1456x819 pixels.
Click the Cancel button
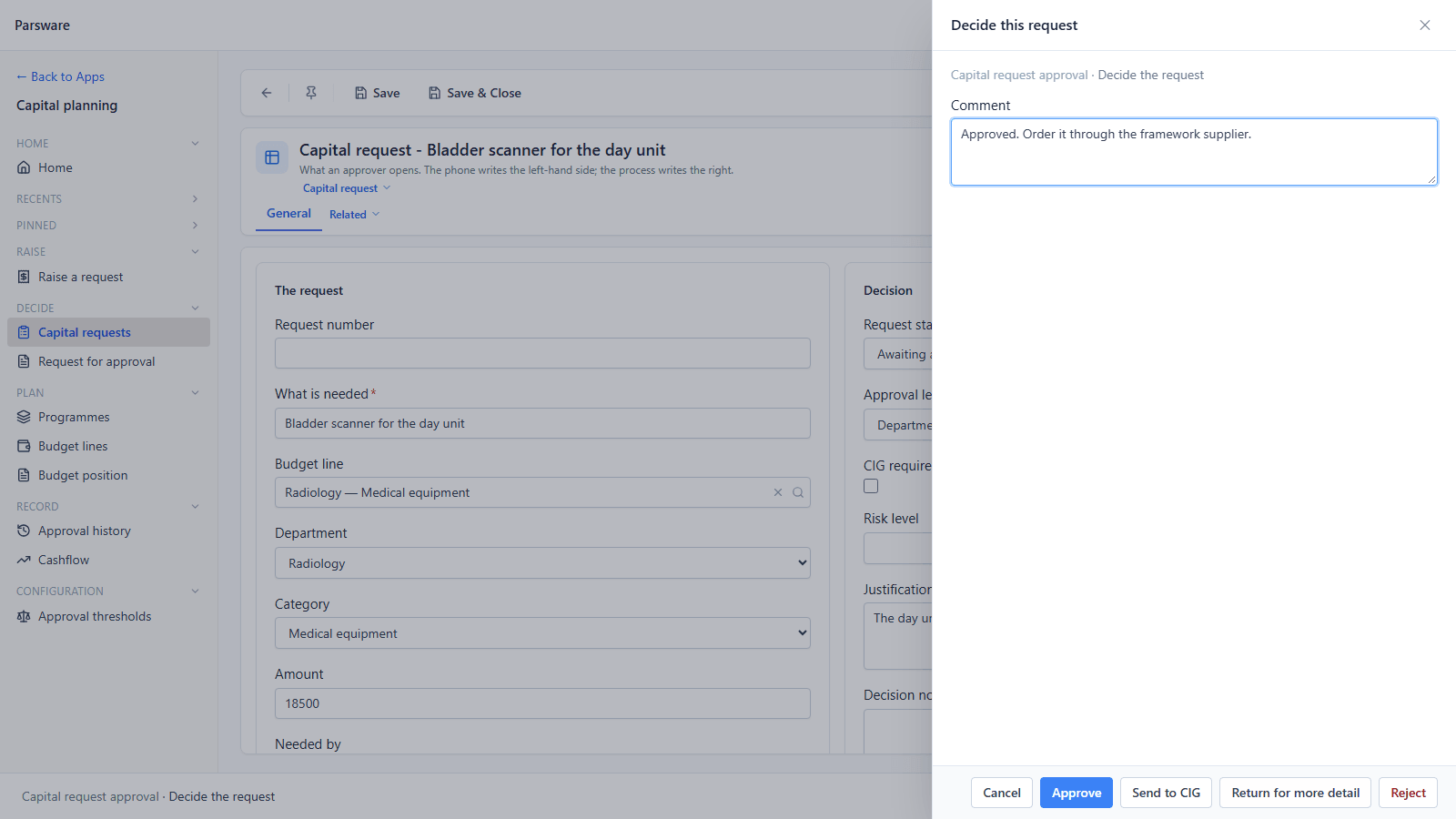(x=1002, y=793)
